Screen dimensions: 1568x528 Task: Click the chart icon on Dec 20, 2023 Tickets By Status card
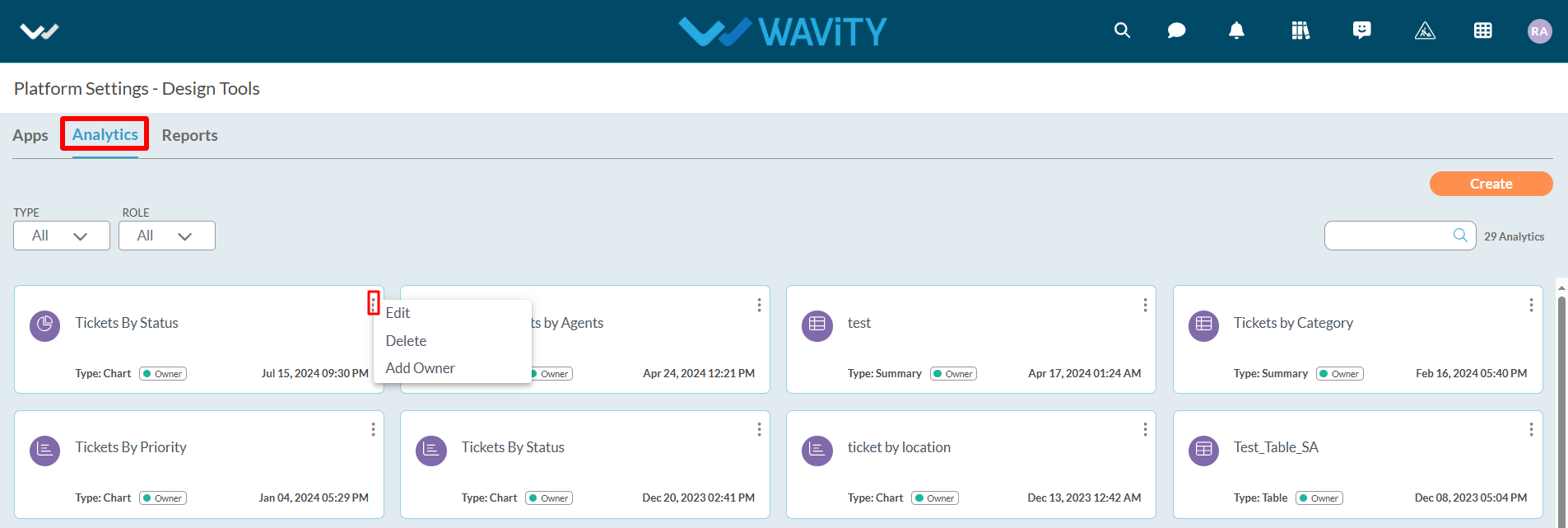pyautogui.click(x=431, y=451)
